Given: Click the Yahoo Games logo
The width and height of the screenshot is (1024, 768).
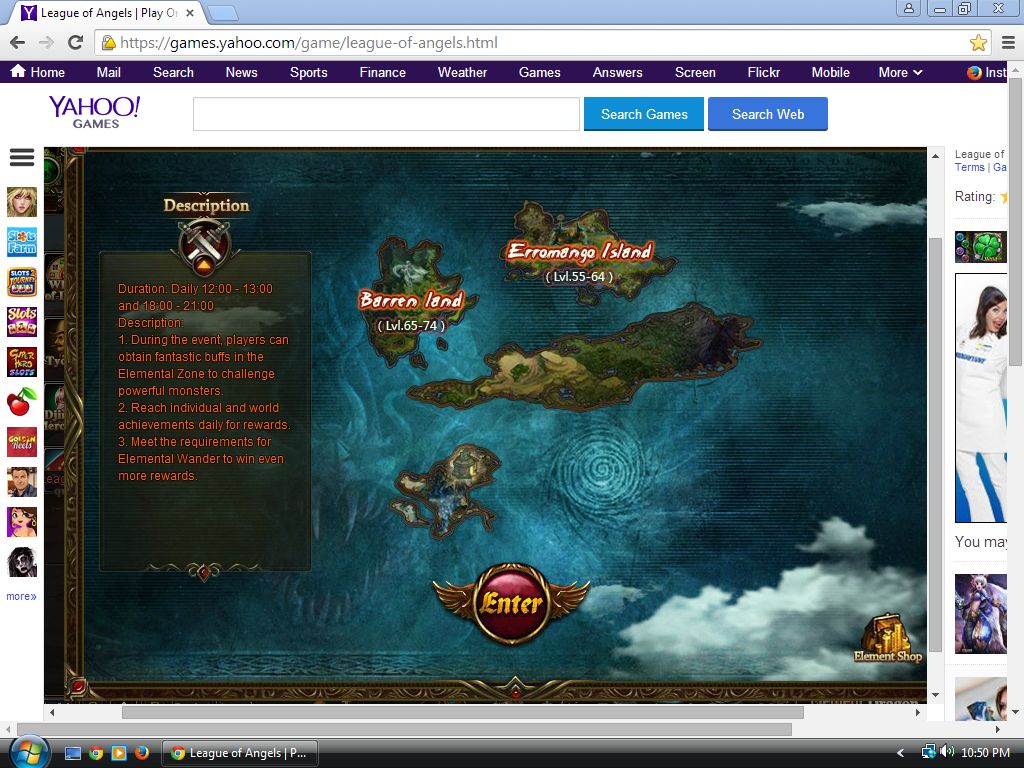Looking at the screenshot, I should [95, 111].
